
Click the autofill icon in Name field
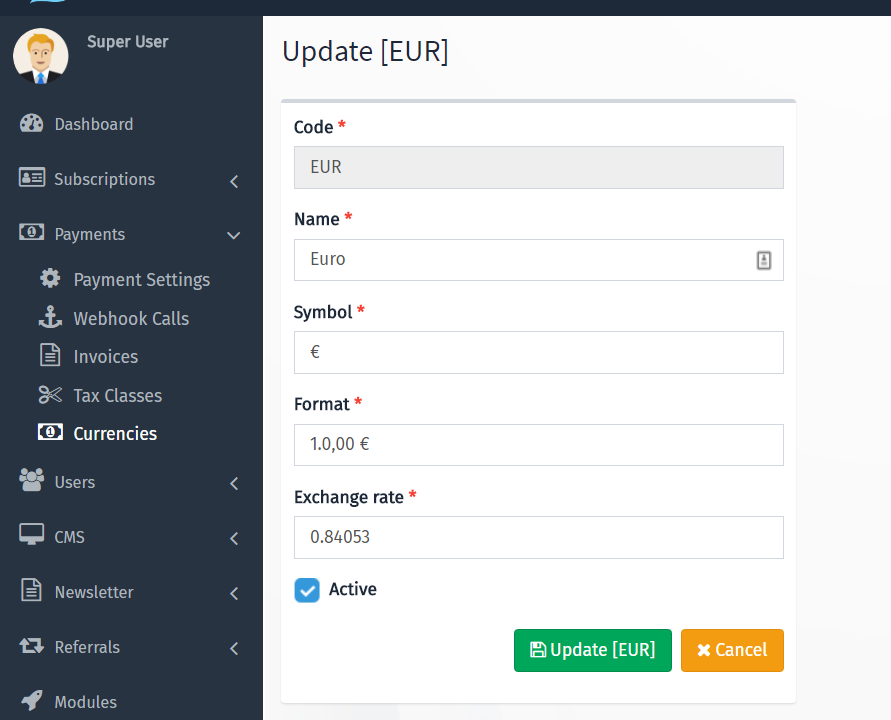click(x=764, y=260)
